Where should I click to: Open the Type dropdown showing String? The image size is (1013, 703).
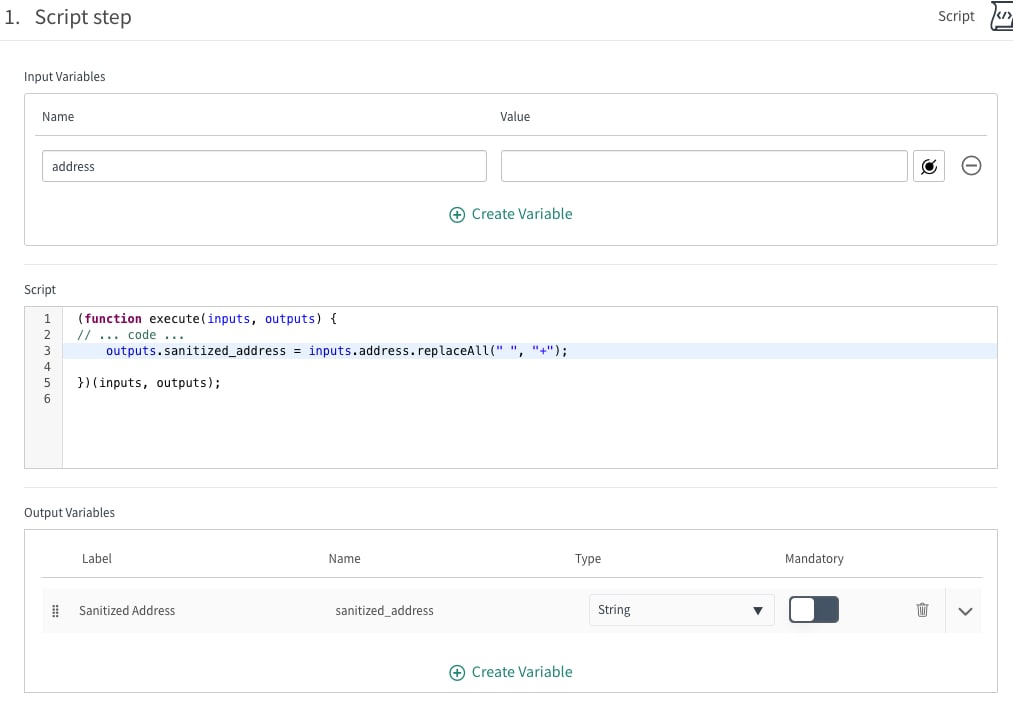point(681,610)
